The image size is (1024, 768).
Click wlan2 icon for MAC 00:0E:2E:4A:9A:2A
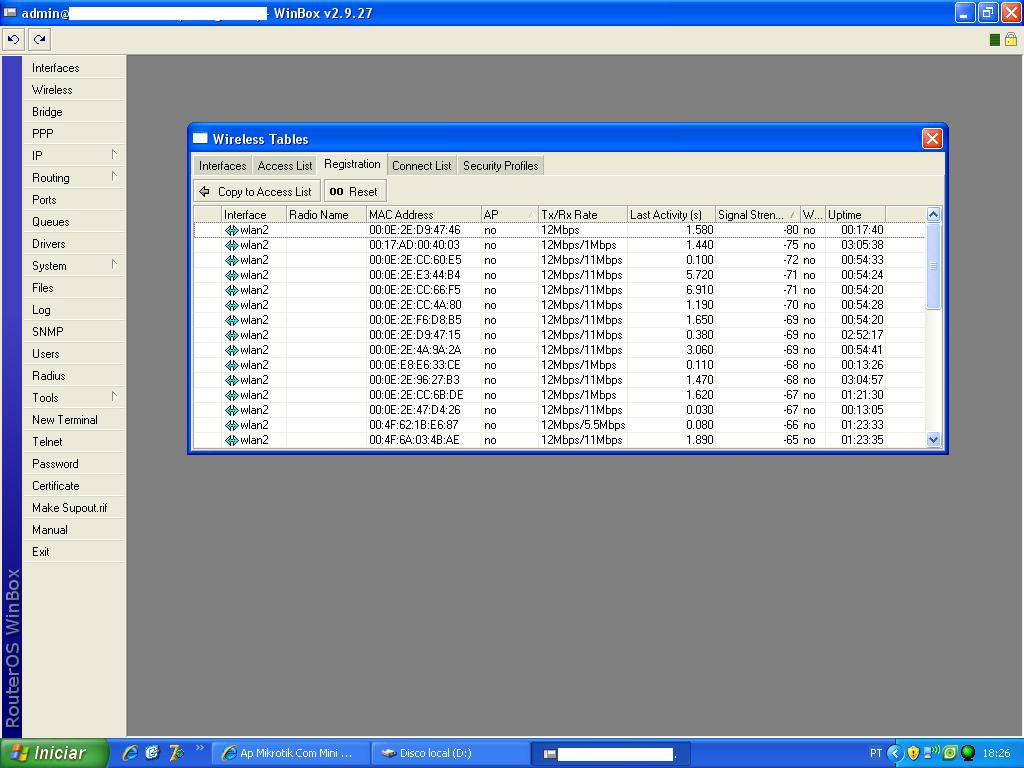tap(231, 350)
